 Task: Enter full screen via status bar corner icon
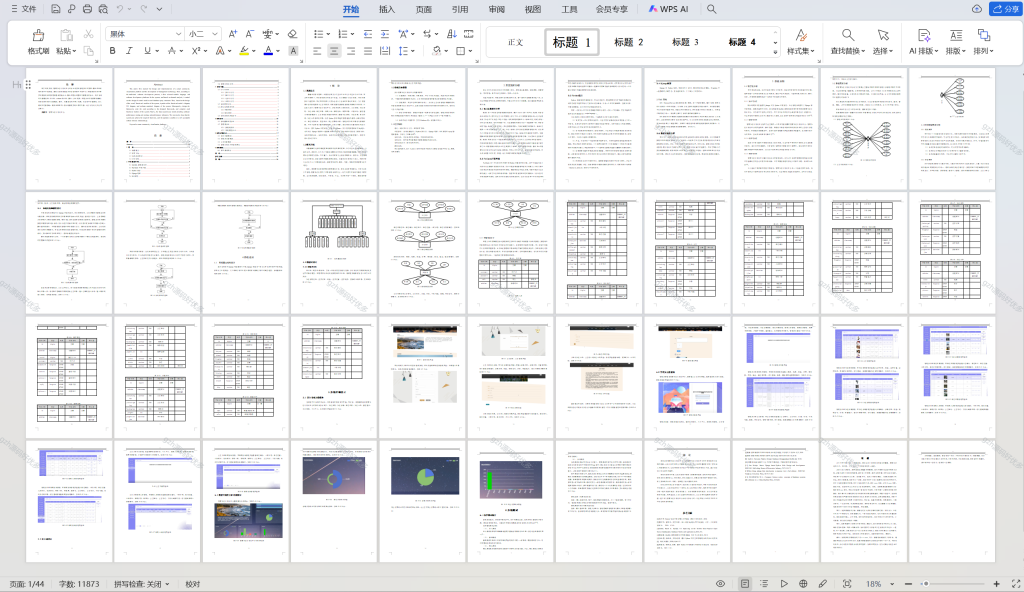(x=1016, y=584)
